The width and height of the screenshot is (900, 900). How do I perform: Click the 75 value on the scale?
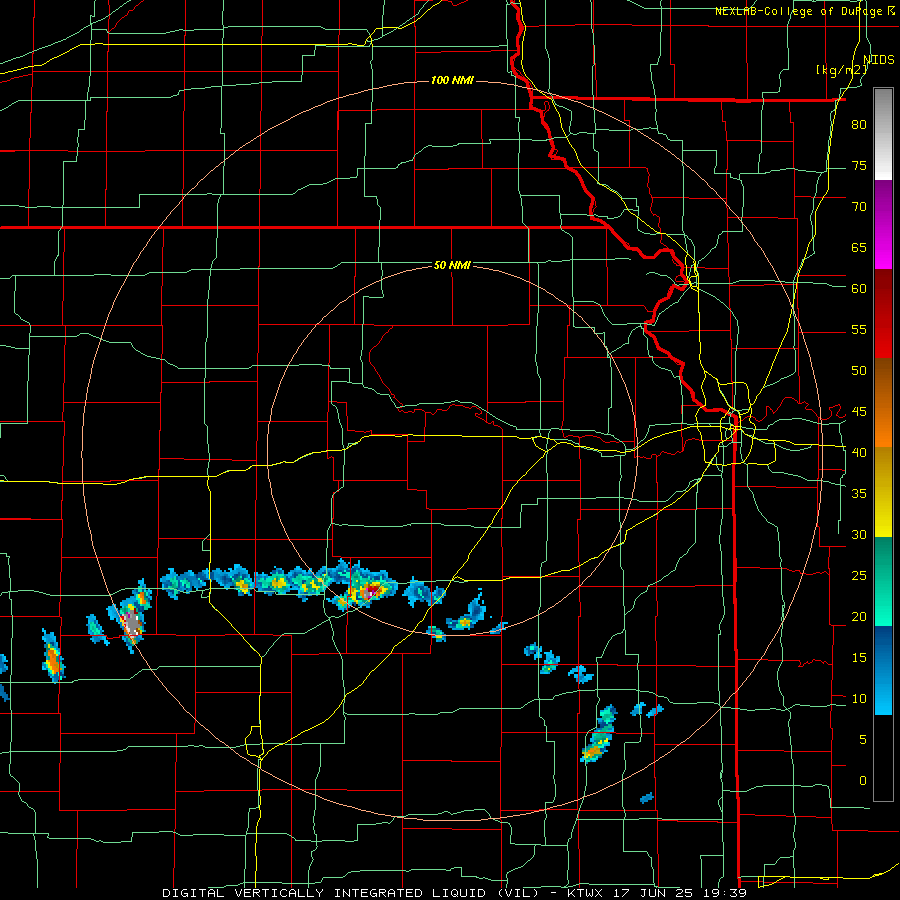pos(859,165)
